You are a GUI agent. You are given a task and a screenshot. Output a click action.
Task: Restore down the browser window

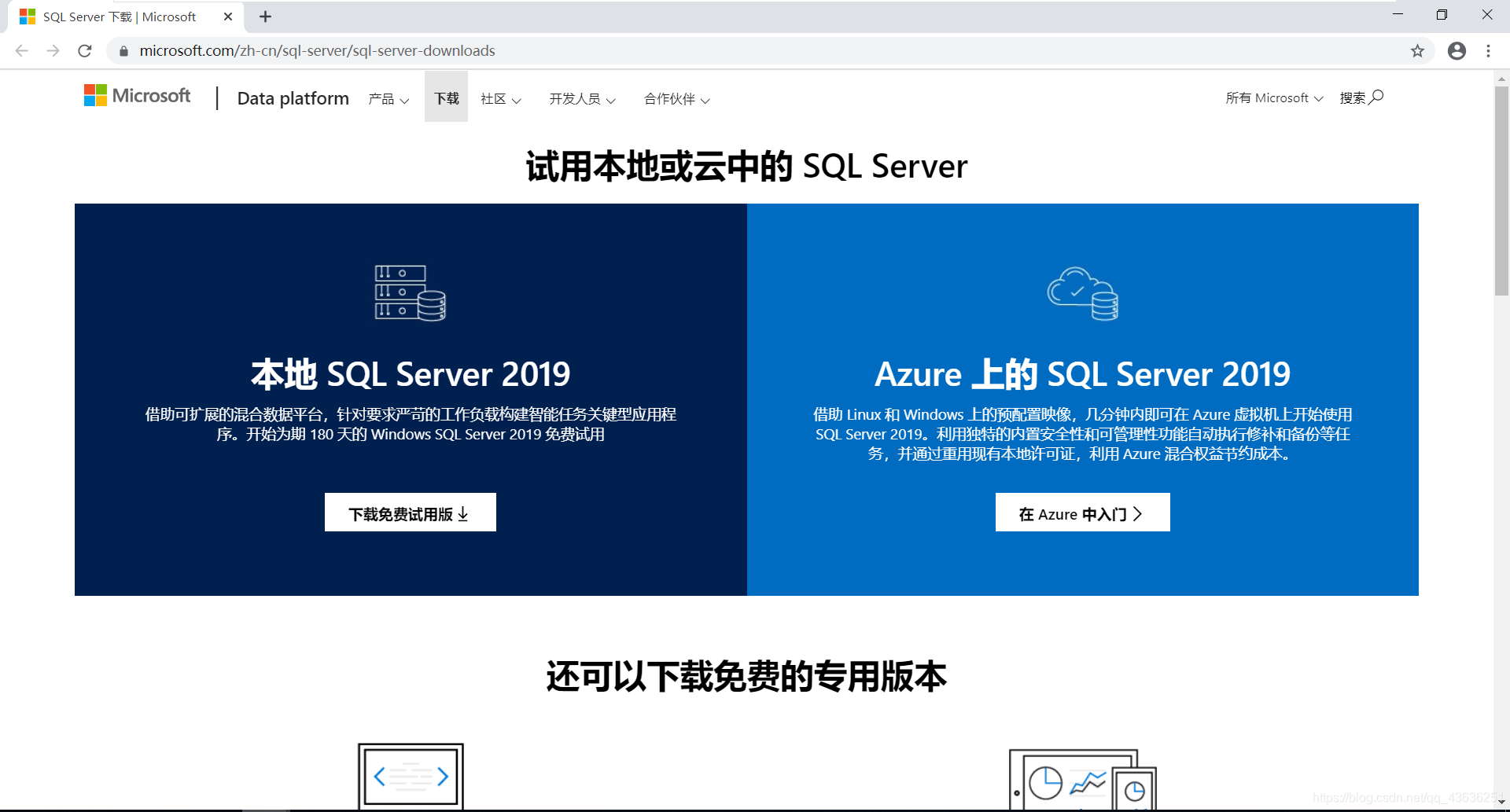click(x=1442, y=15)
